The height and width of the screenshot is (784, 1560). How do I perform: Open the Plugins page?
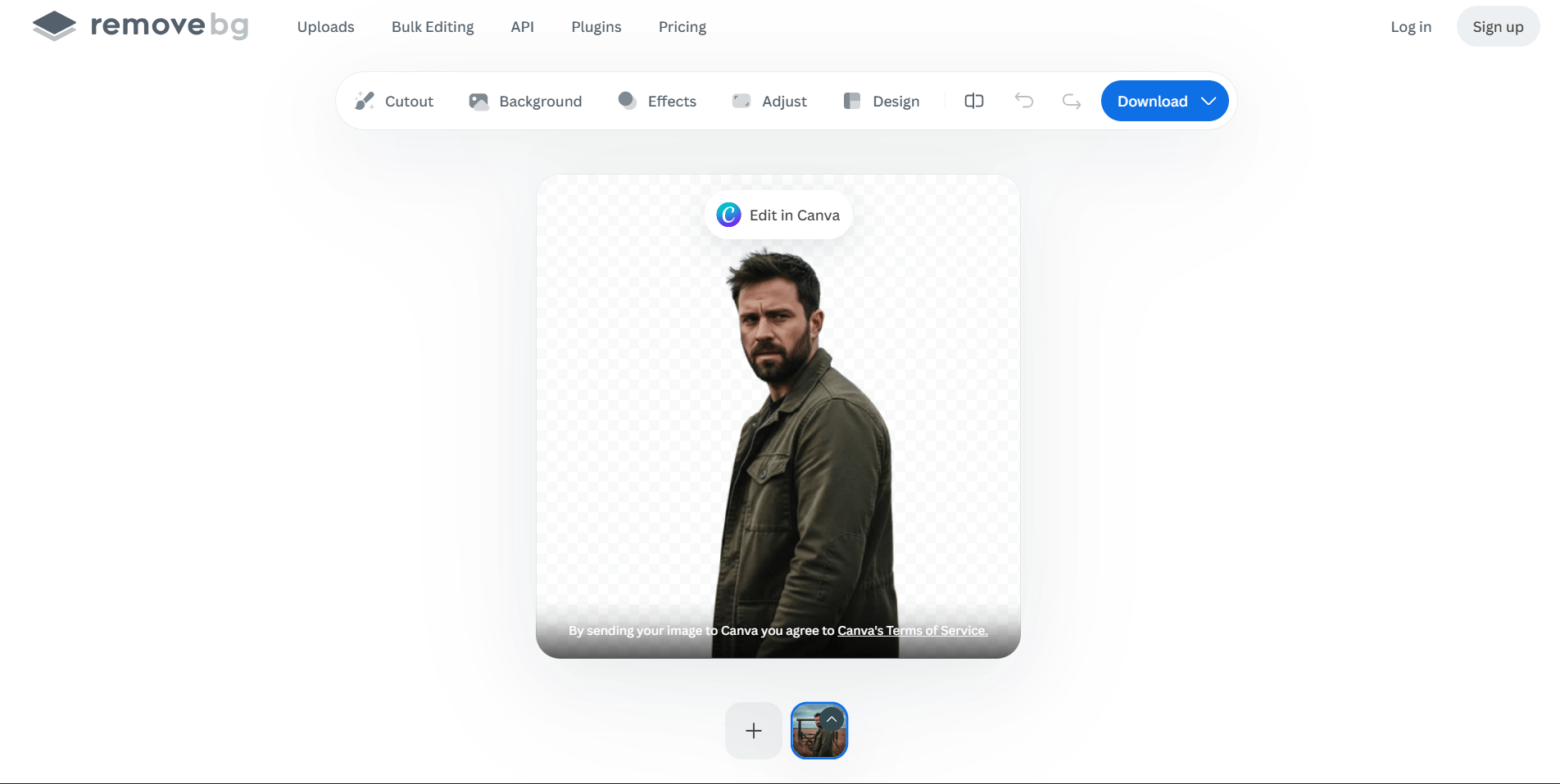coord(596,27)
